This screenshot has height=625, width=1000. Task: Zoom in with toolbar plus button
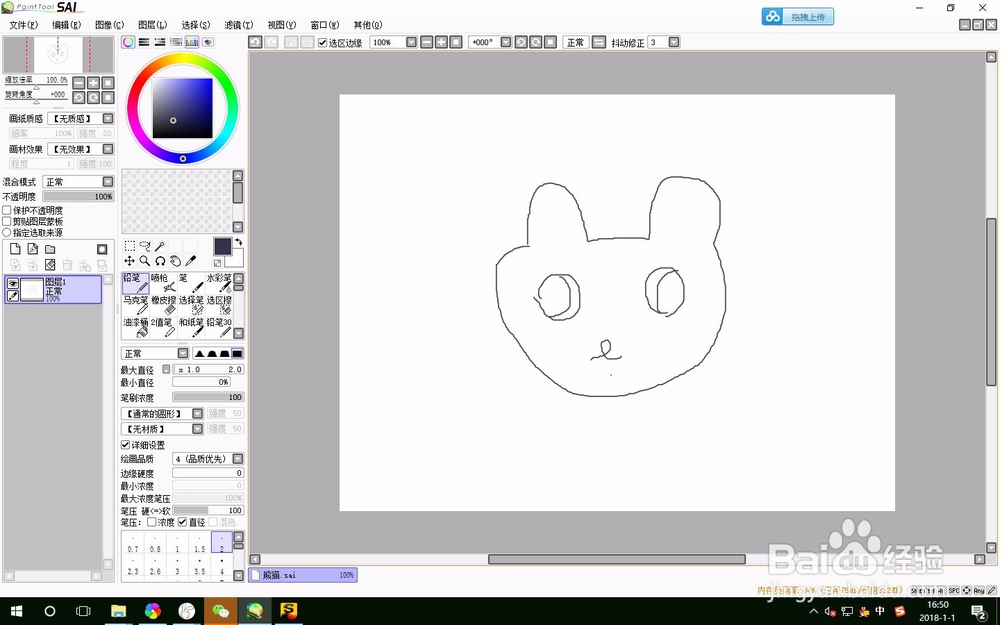[x=441, y=42]
